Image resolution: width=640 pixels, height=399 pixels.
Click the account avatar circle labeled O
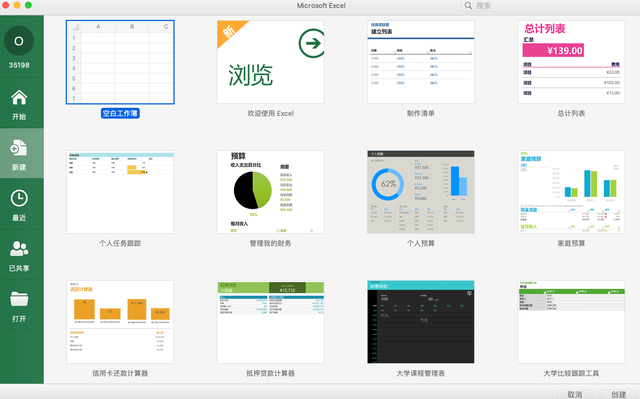click(x=19, y=41)
